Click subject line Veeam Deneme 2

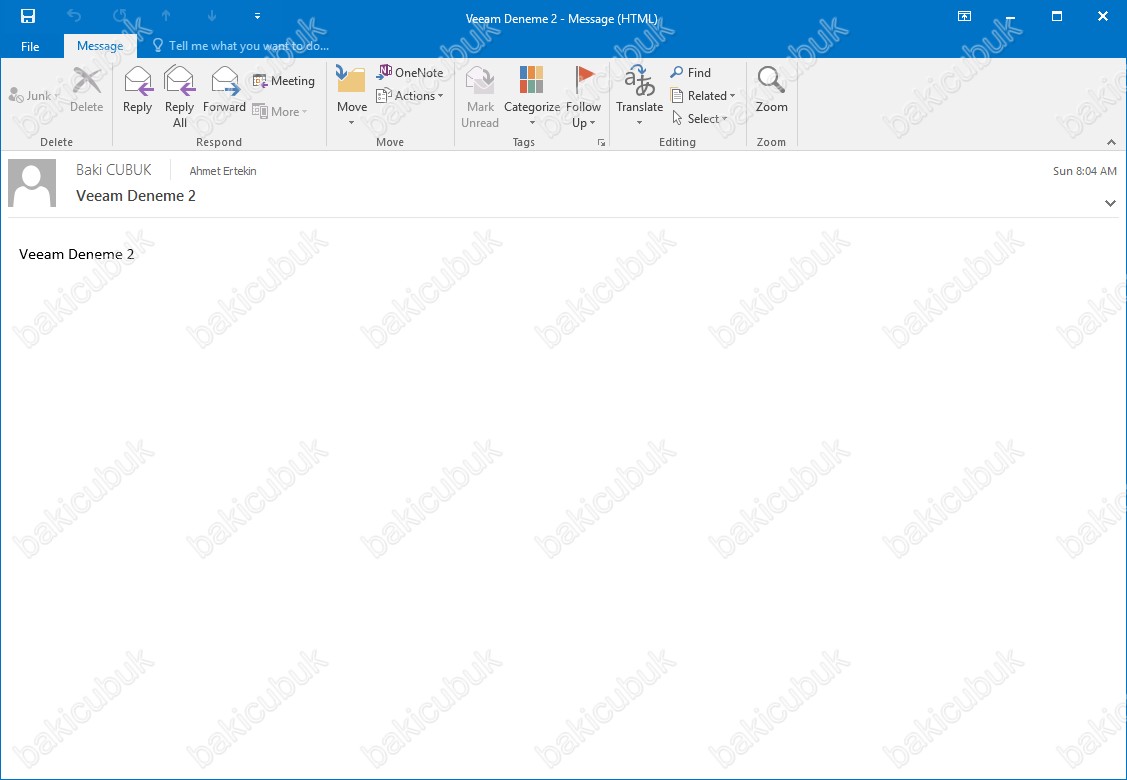click(x=136, y=196)
